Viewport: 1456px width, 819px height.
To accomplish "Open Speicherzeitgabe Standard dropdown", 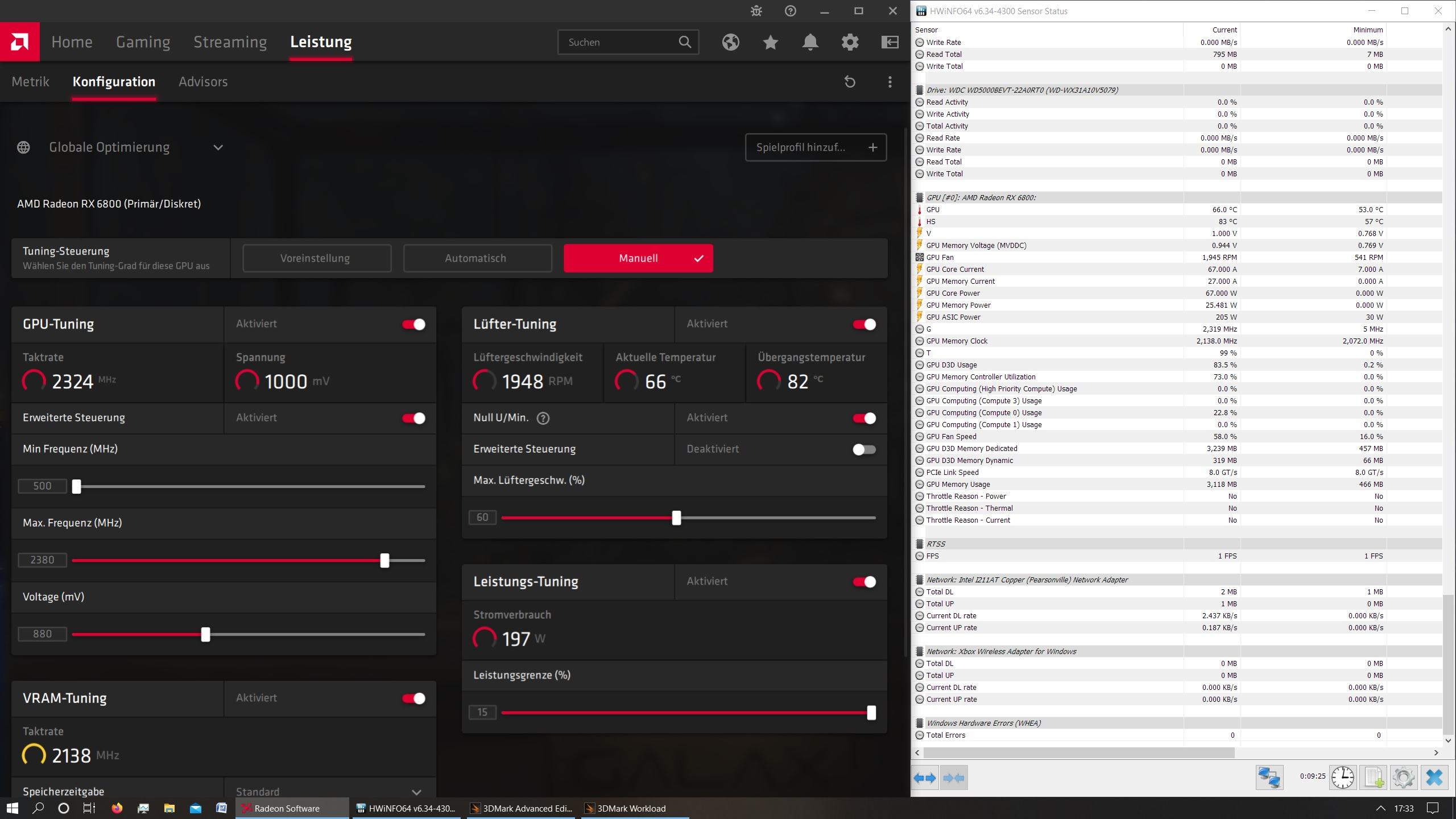I will 416,792.
